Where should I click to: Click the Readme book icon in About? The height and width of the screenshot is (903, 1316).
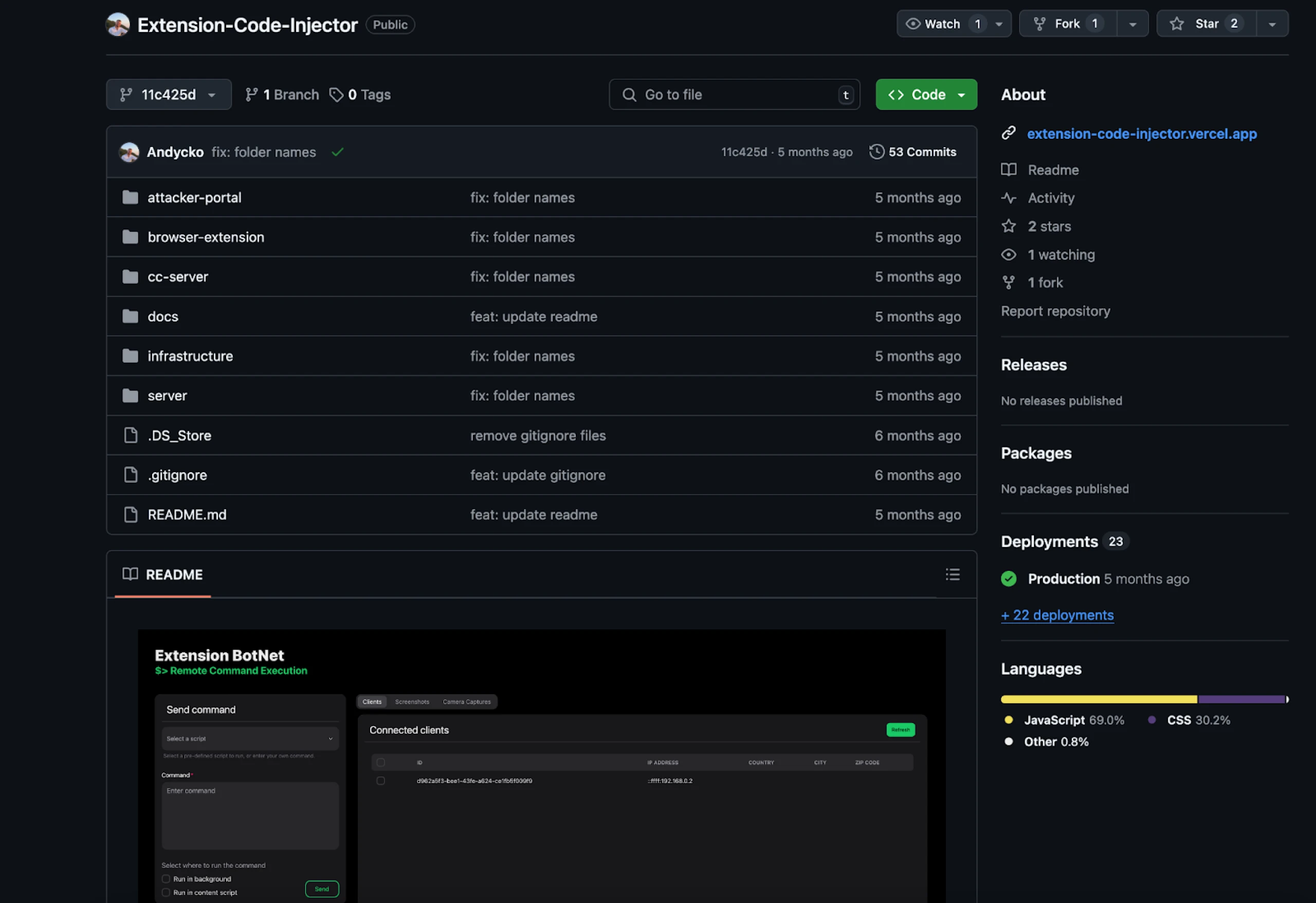coord(1009,169)
